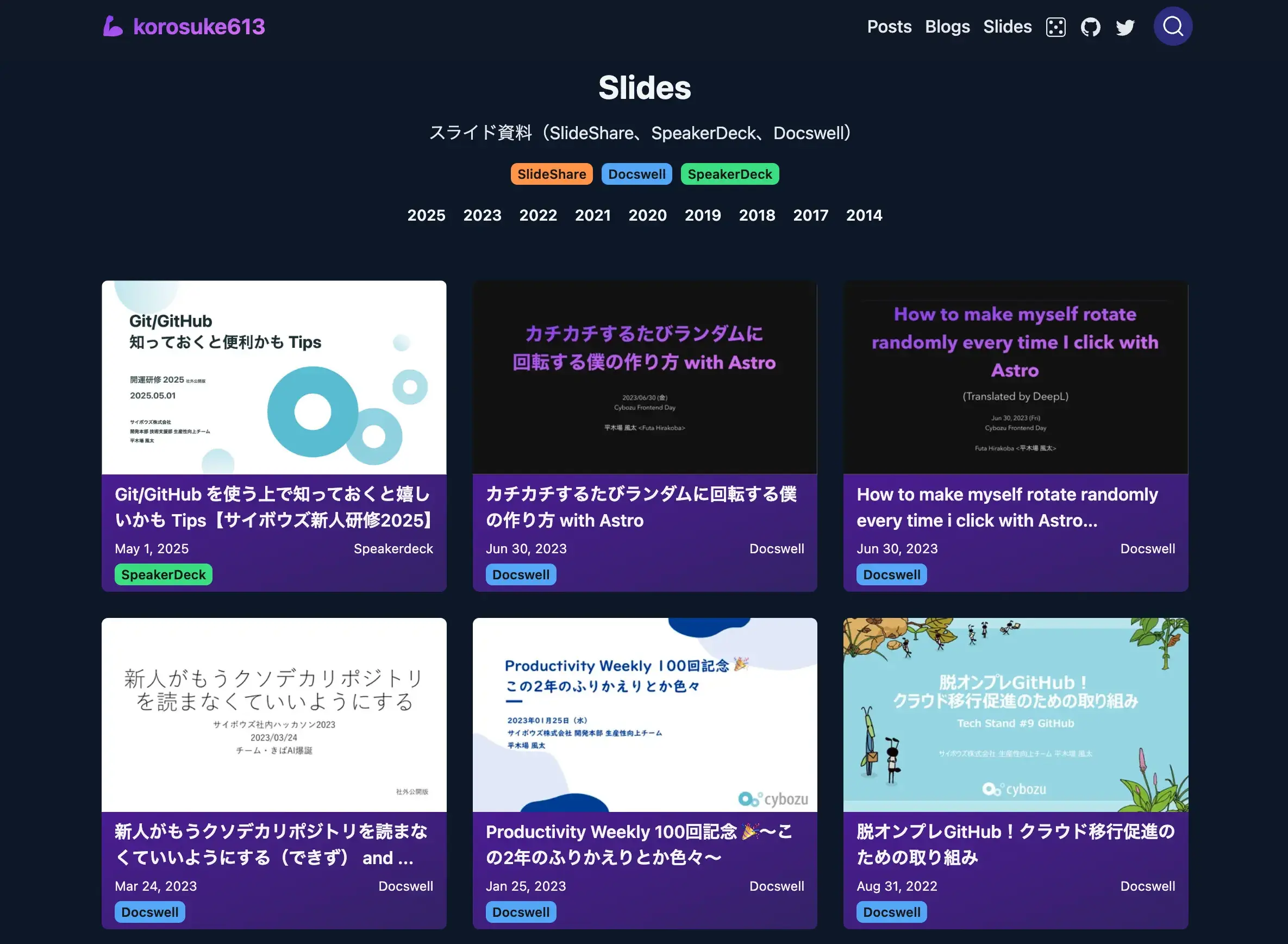Open the random dice icon in header
The image size is (1288, 944).
click(x=1055, y=27)
